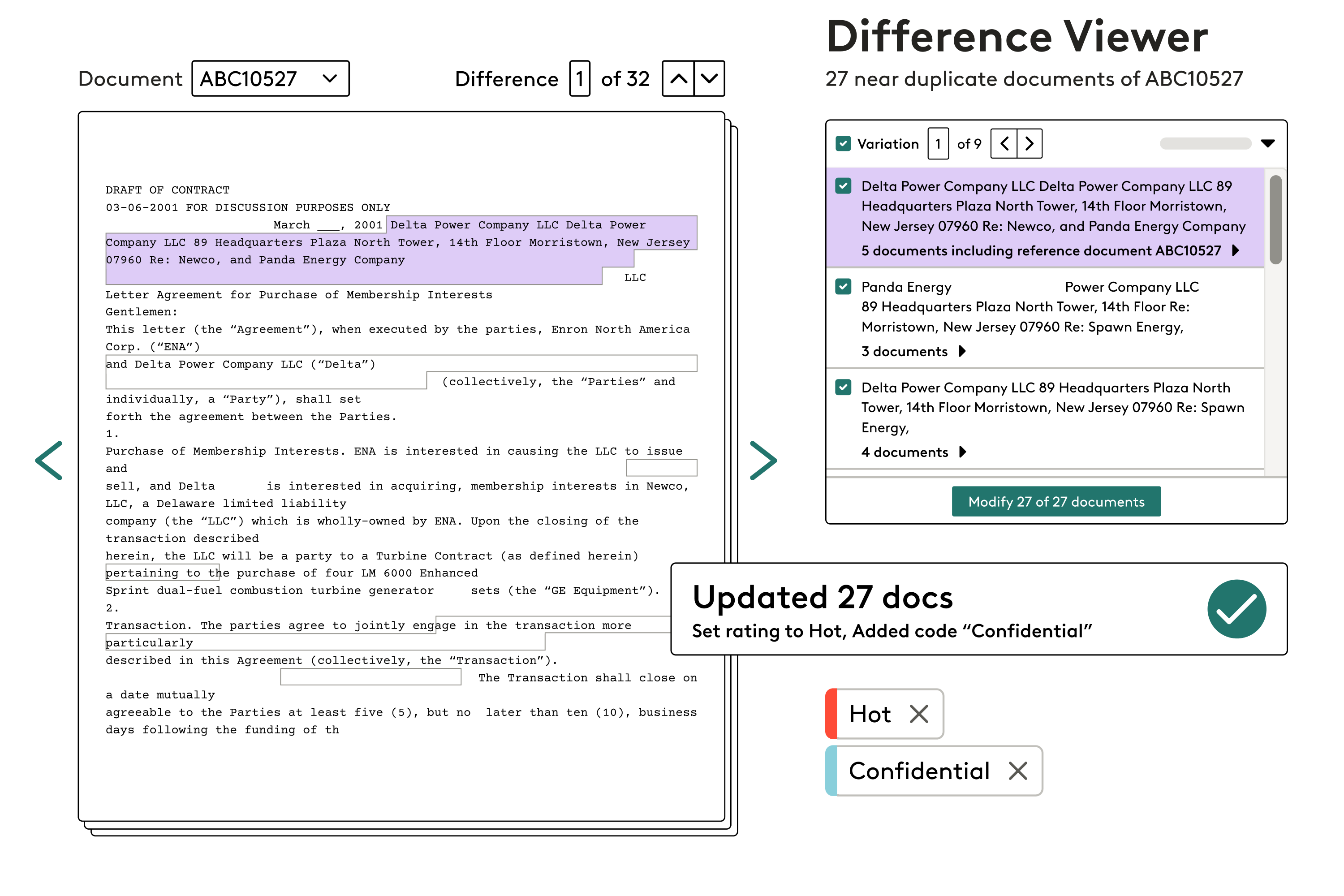Click 'Letter Agreement for Purchase of Membership Interests'

pyautogui.click(x=299, y=295)
